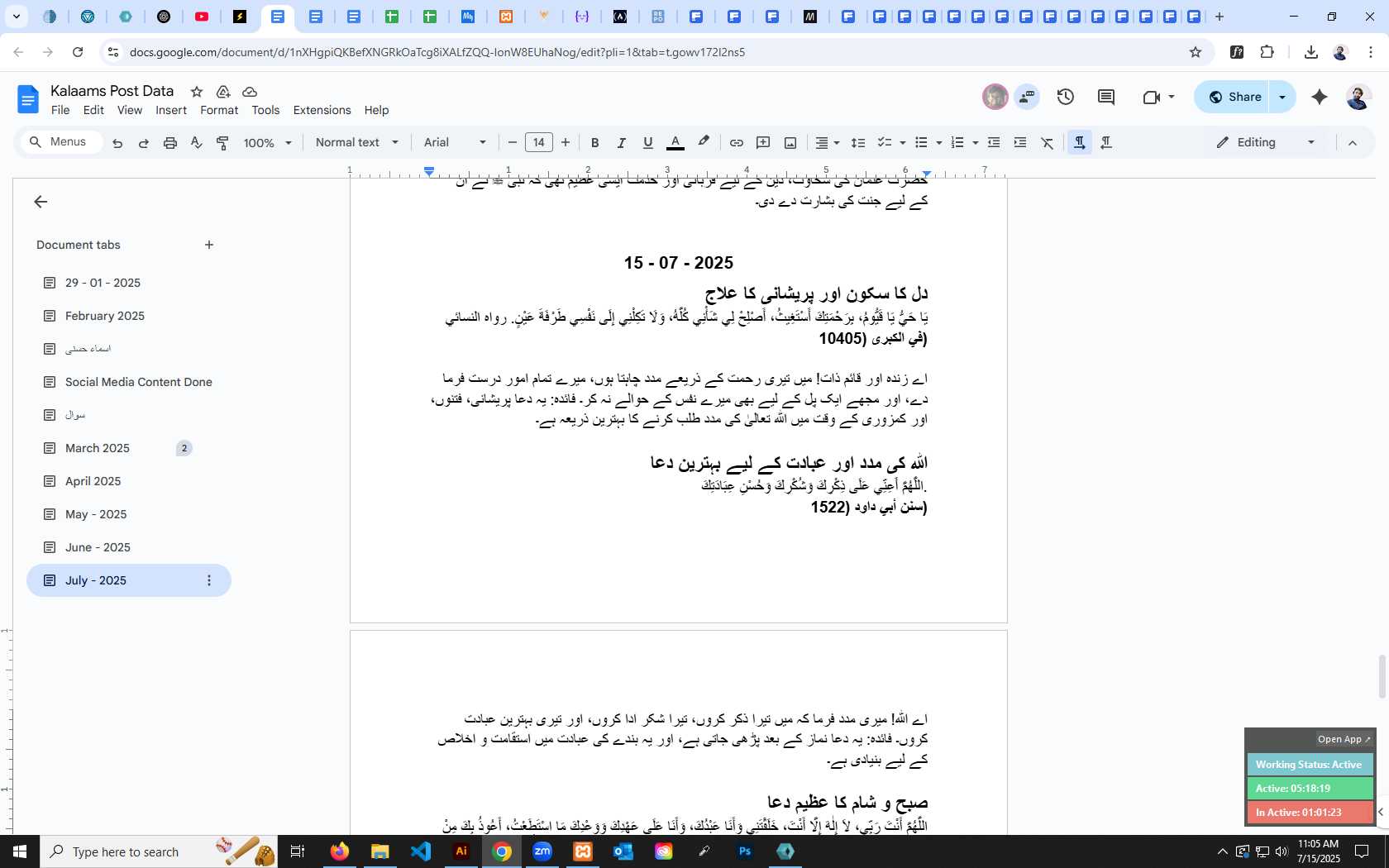
Task: Open the Insert menu
Action: [x=171, y=110]
